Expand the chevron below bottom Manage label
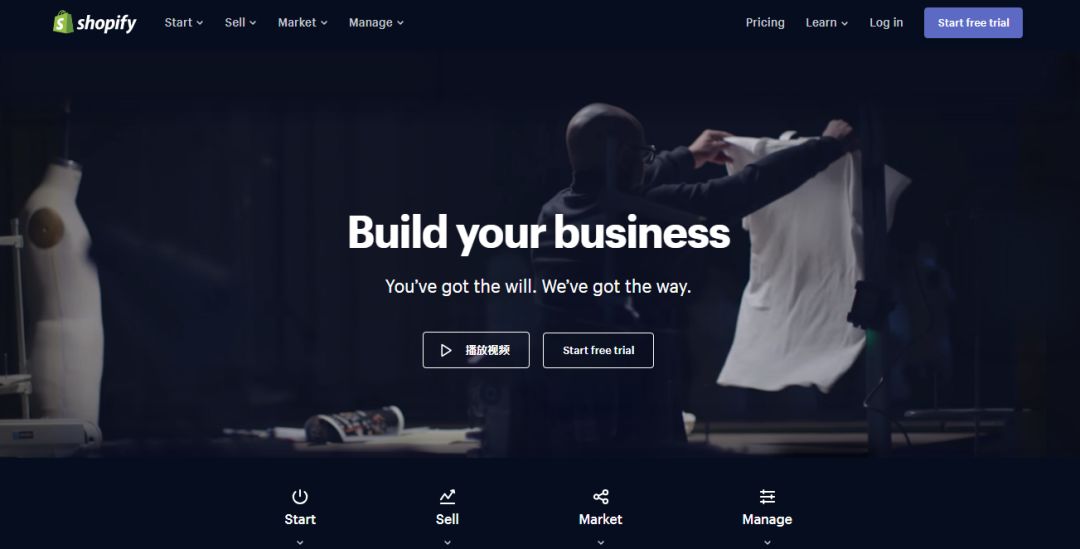This screenshot has height=549, width=1080. [767, 542]
